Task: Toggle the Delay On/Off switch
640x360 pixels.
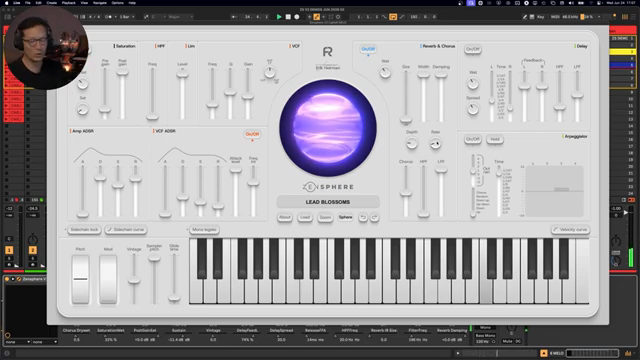Action: 473,49
